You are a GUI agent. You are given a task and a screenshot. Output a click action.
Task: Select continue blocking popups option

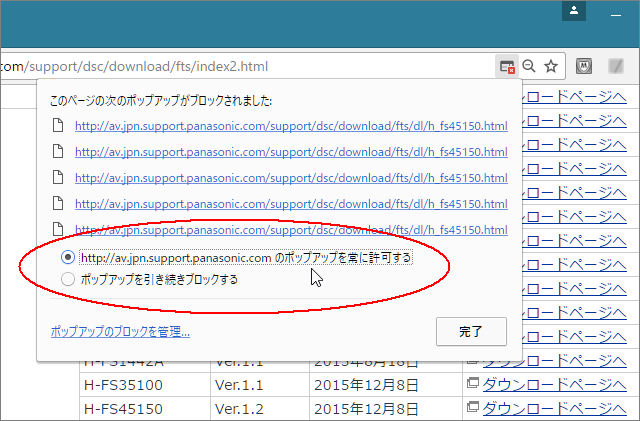[x=149, y=279]
